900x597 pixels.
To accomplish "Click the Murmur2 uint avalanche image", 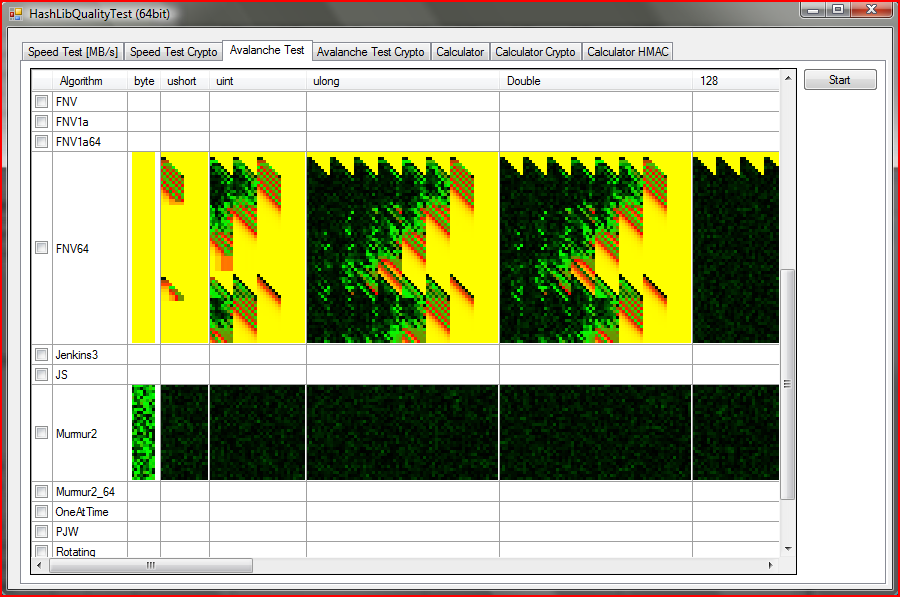I will (x=258, y=432).
